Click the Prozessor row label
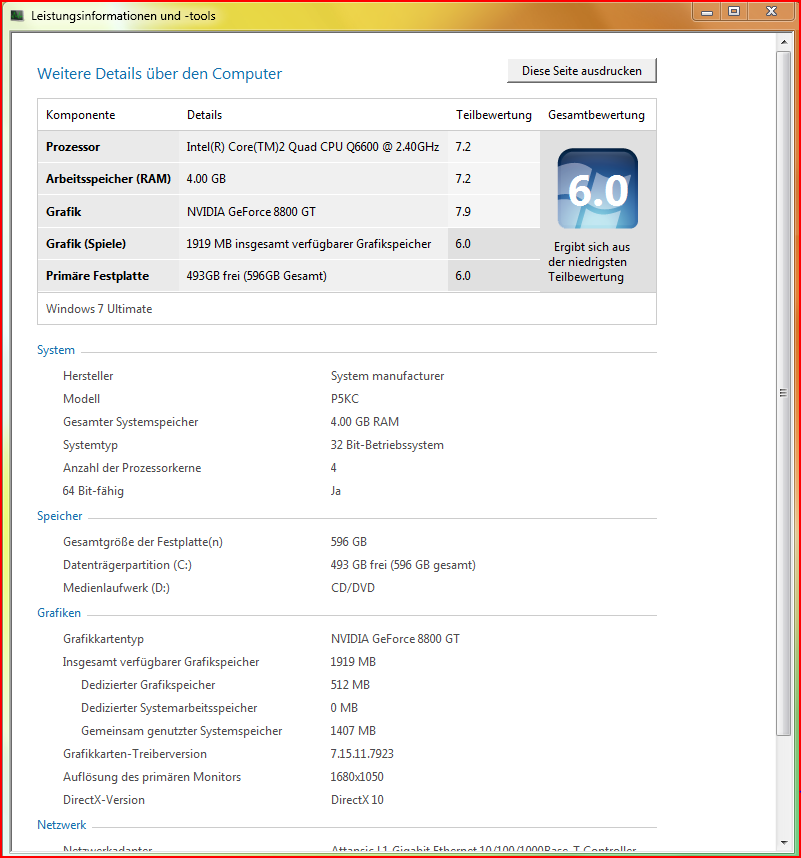The width and height of the screenshot is (801, 858). (73, 147)
